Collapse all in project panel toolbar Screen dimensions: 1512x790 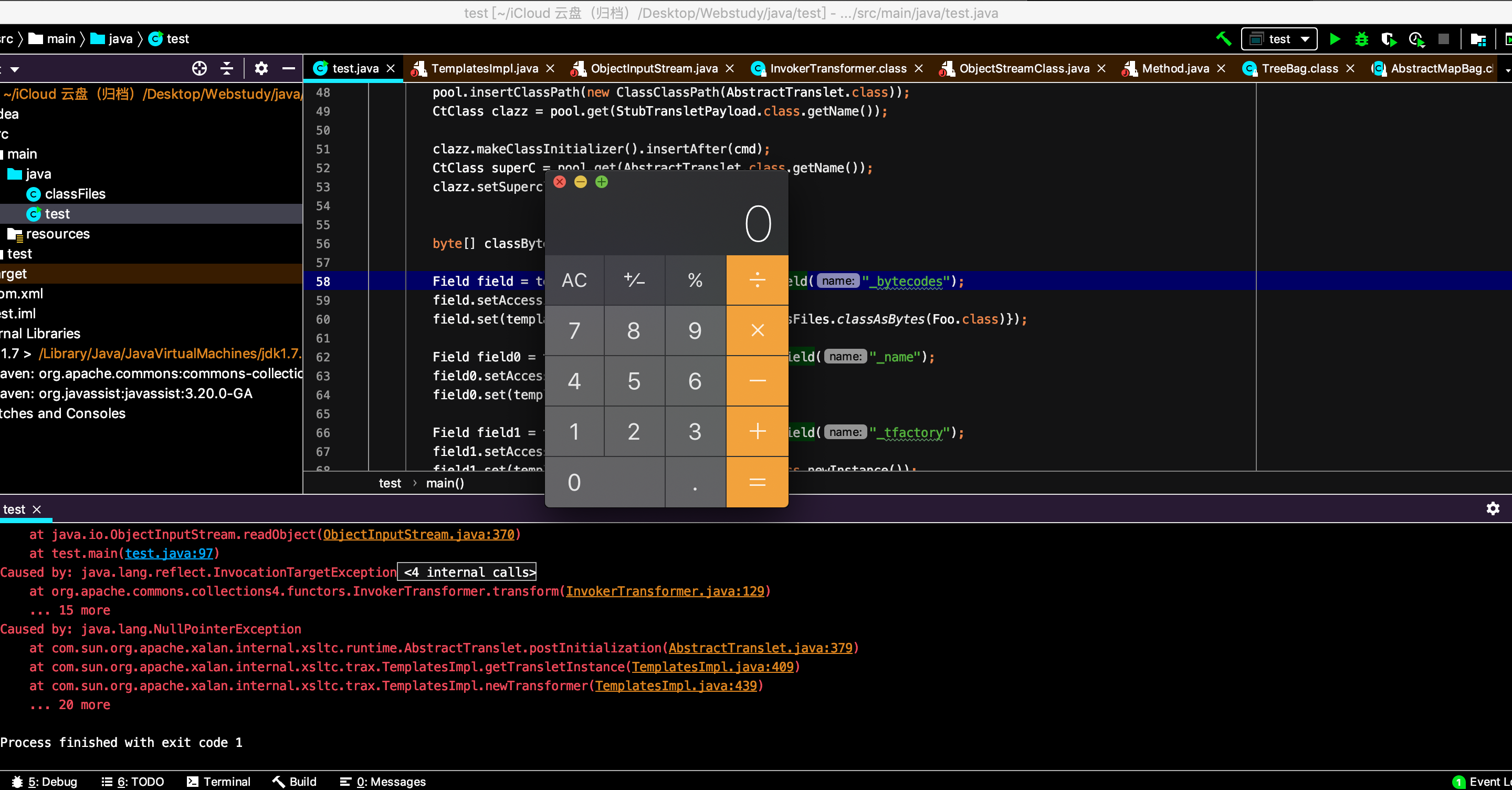click(227, 69)
